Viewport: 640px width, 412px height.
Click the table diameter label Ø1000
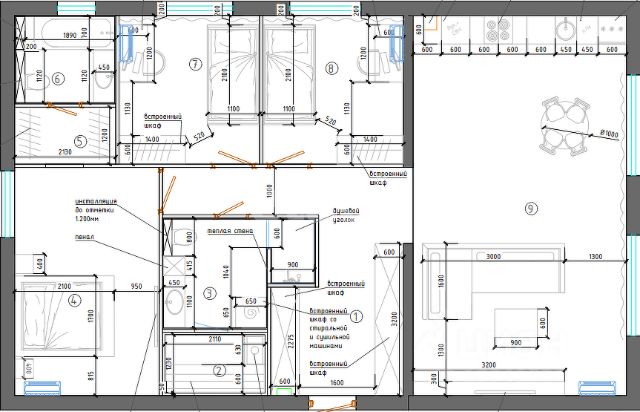tap(610, 134)
